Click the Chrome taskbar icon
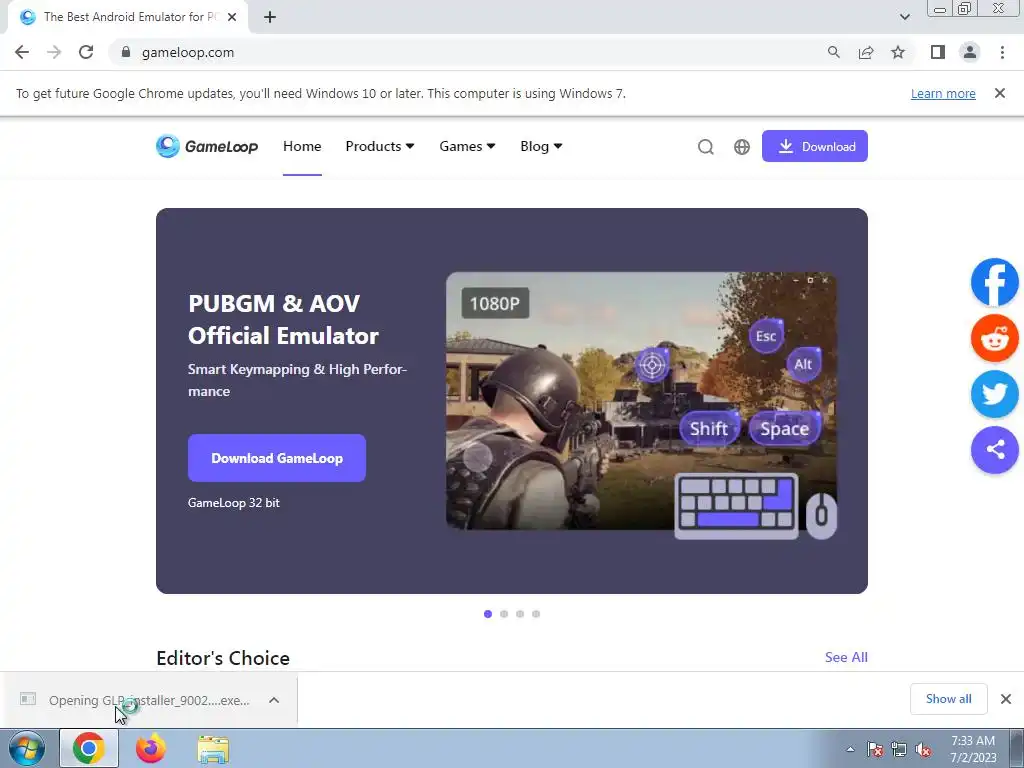Image resolution: width=1024 pixels, height=768 pixels. (x=89, y=748)
